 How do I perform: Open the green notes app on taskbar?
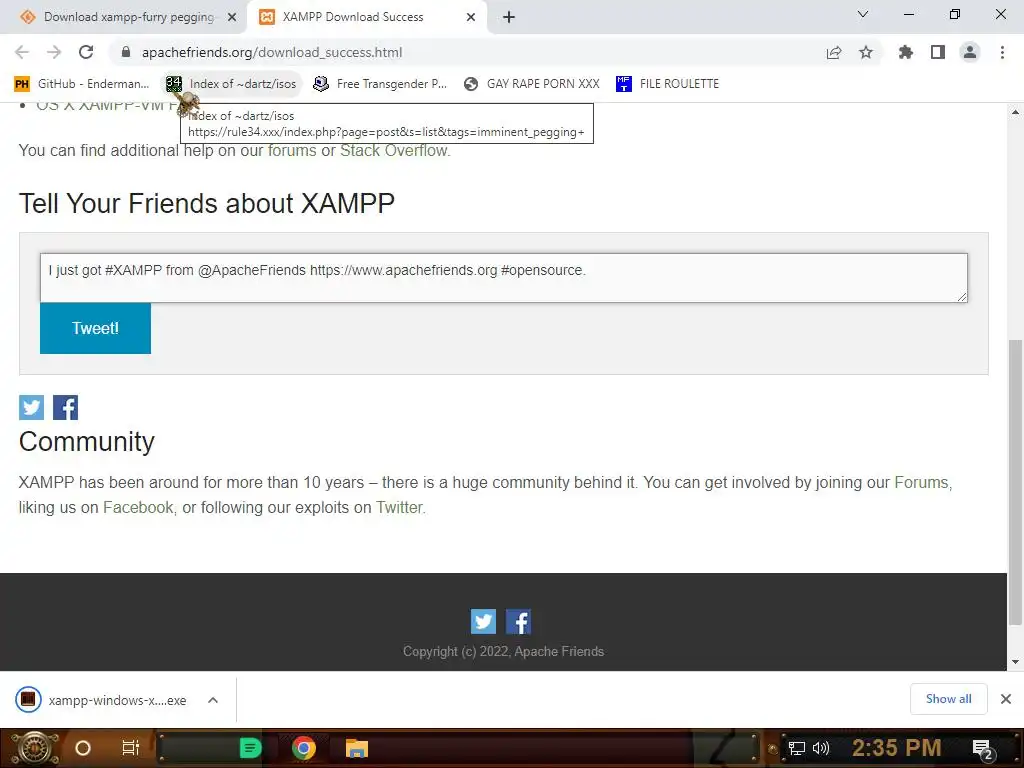click(250, 748)
